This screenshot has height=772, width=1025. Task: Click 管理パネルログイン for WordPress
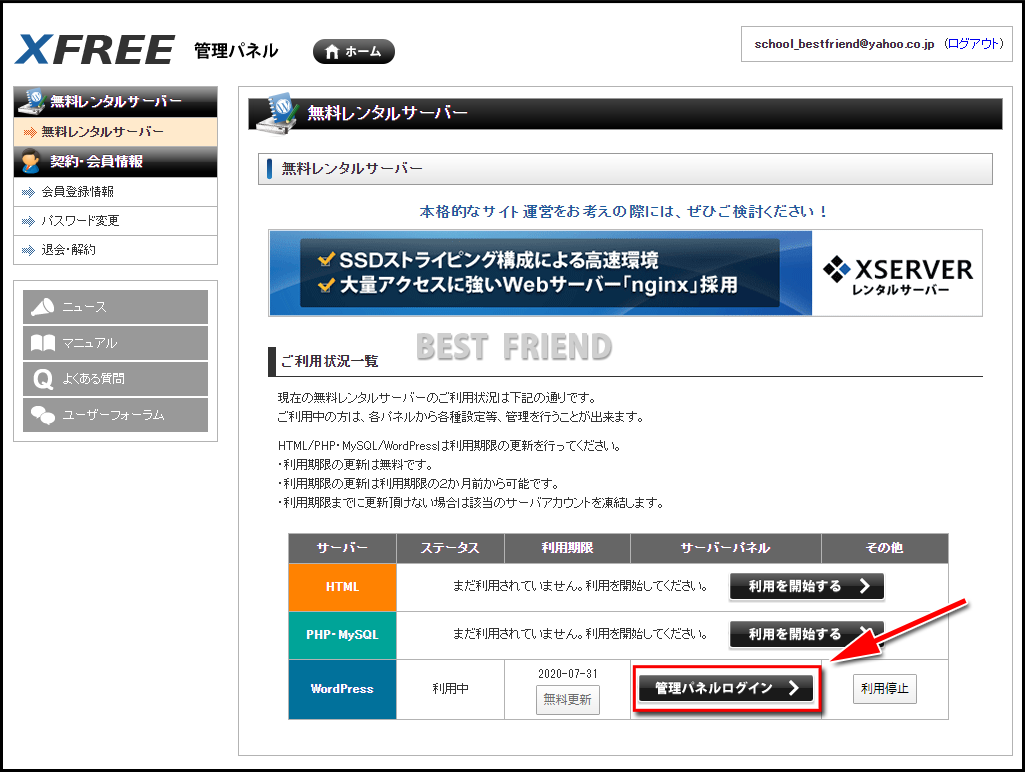pos(726,688)
